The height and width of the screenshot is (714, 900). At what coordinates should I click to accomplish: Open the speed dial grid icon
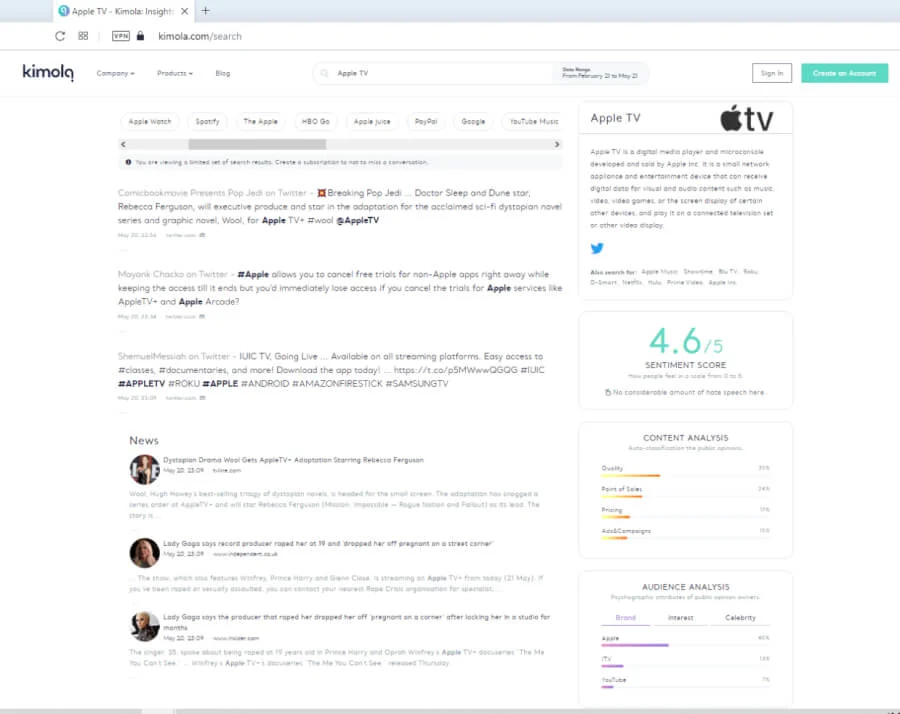coord(83,36)
